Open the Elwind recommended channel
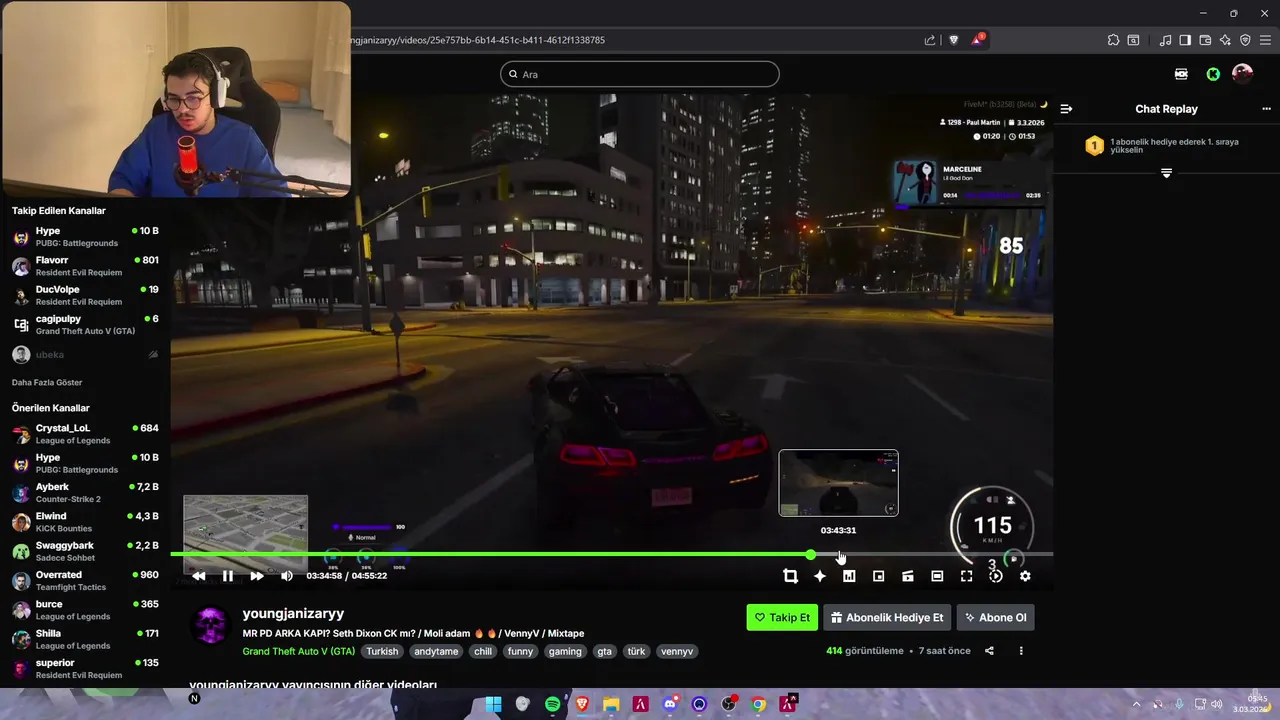1280x720 pixels. coord(85,522)
